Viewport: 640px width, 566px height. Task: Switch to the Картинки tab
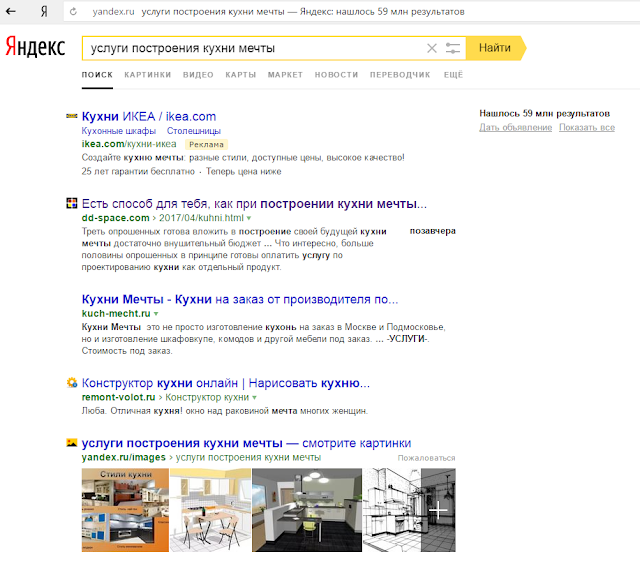coord(148,75)
